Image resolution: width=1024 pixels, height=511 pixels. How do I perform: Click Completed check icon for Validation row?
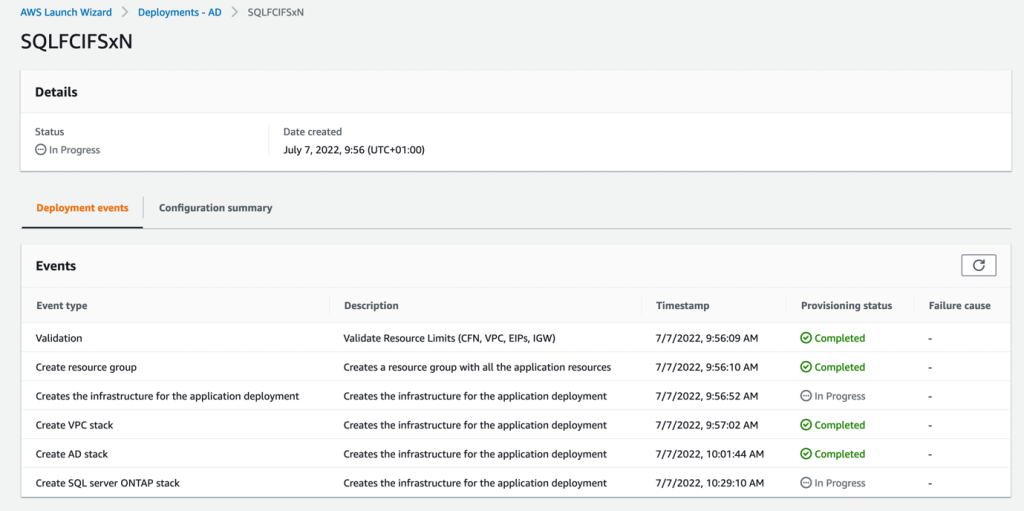(806, 338)
